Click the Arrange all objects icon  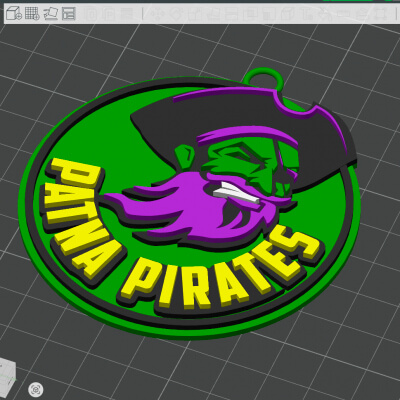tap(68, 14)
